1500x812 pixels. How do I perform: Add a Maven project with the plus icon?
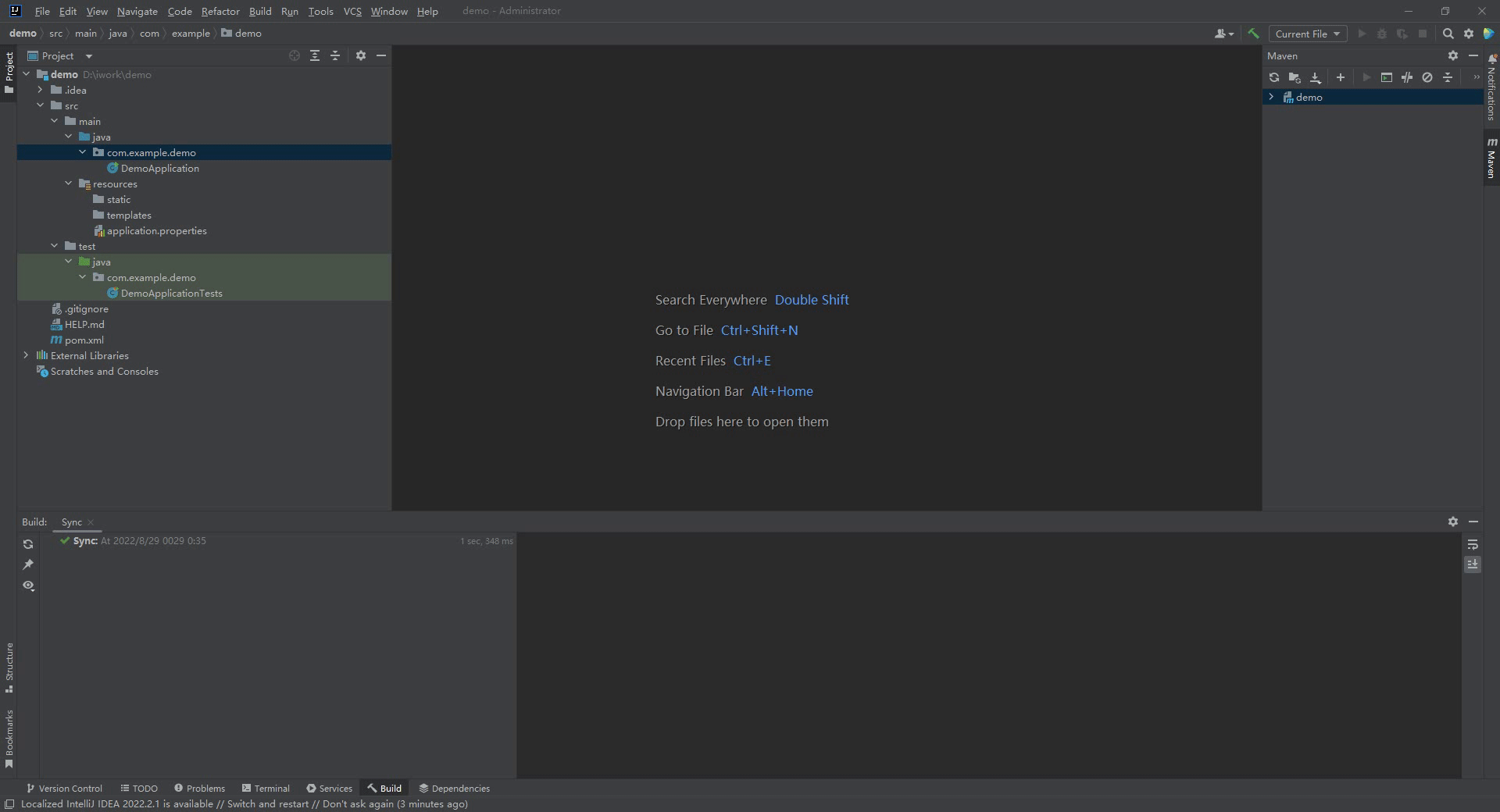1340,77
